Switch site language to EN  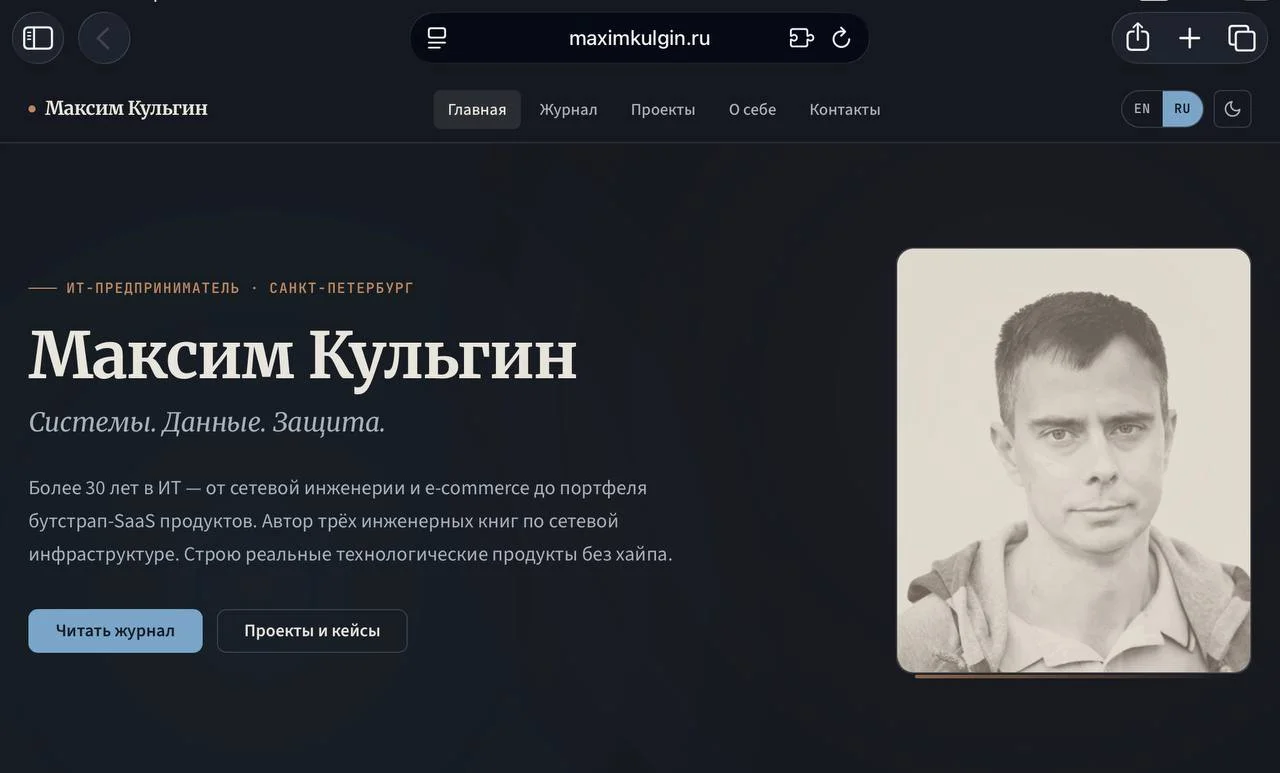point(1142,109)
